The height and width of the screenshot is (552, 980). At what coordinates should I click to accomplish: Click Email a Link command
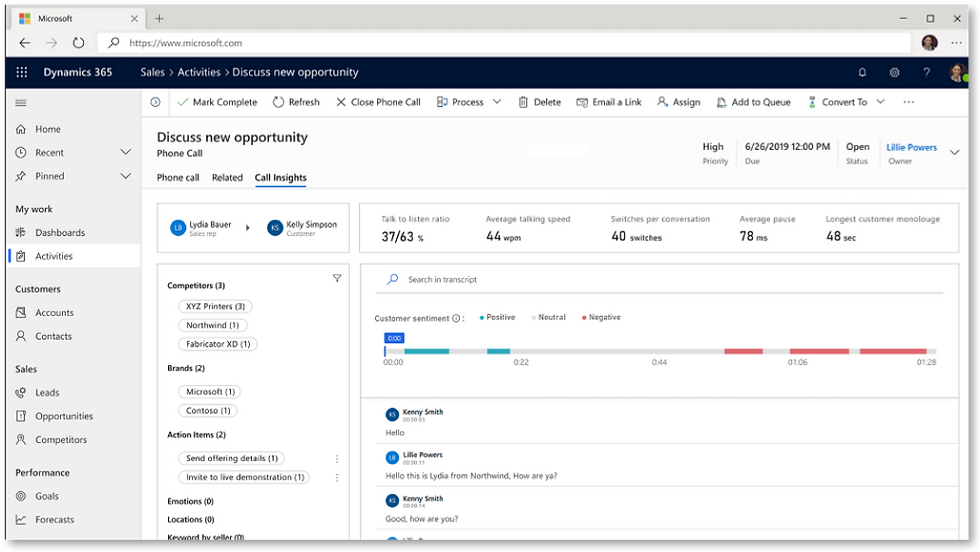(x=609, y=102)
